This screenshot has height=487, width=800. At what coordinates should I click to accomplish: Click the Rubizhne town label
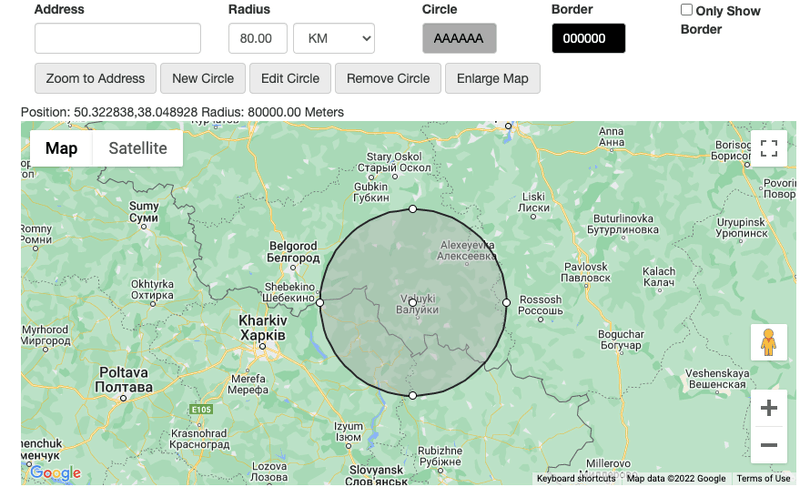(440, 456)
